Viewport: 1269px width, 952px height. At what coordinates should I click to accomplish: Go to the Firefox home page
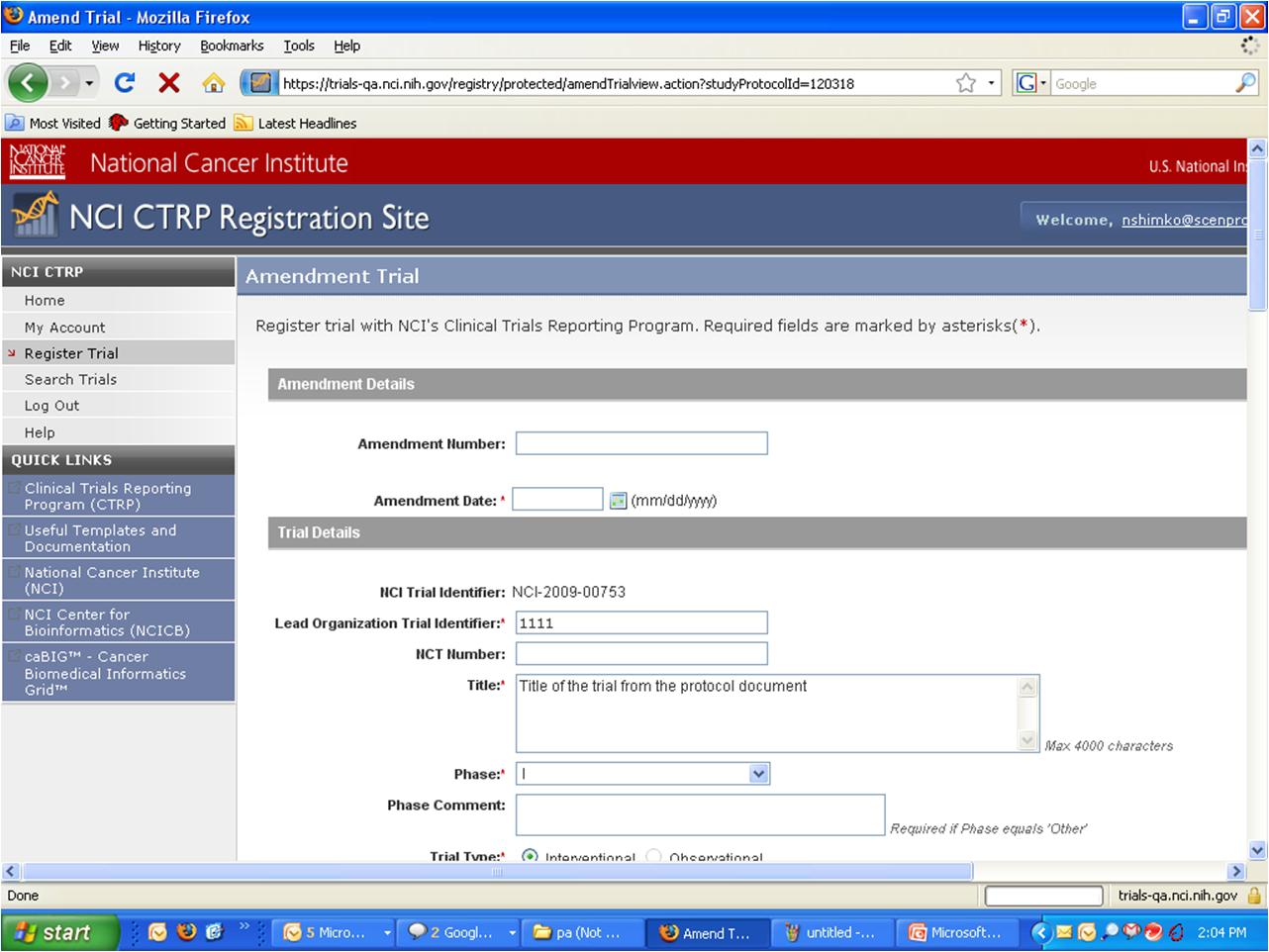[x=213, y=83]
